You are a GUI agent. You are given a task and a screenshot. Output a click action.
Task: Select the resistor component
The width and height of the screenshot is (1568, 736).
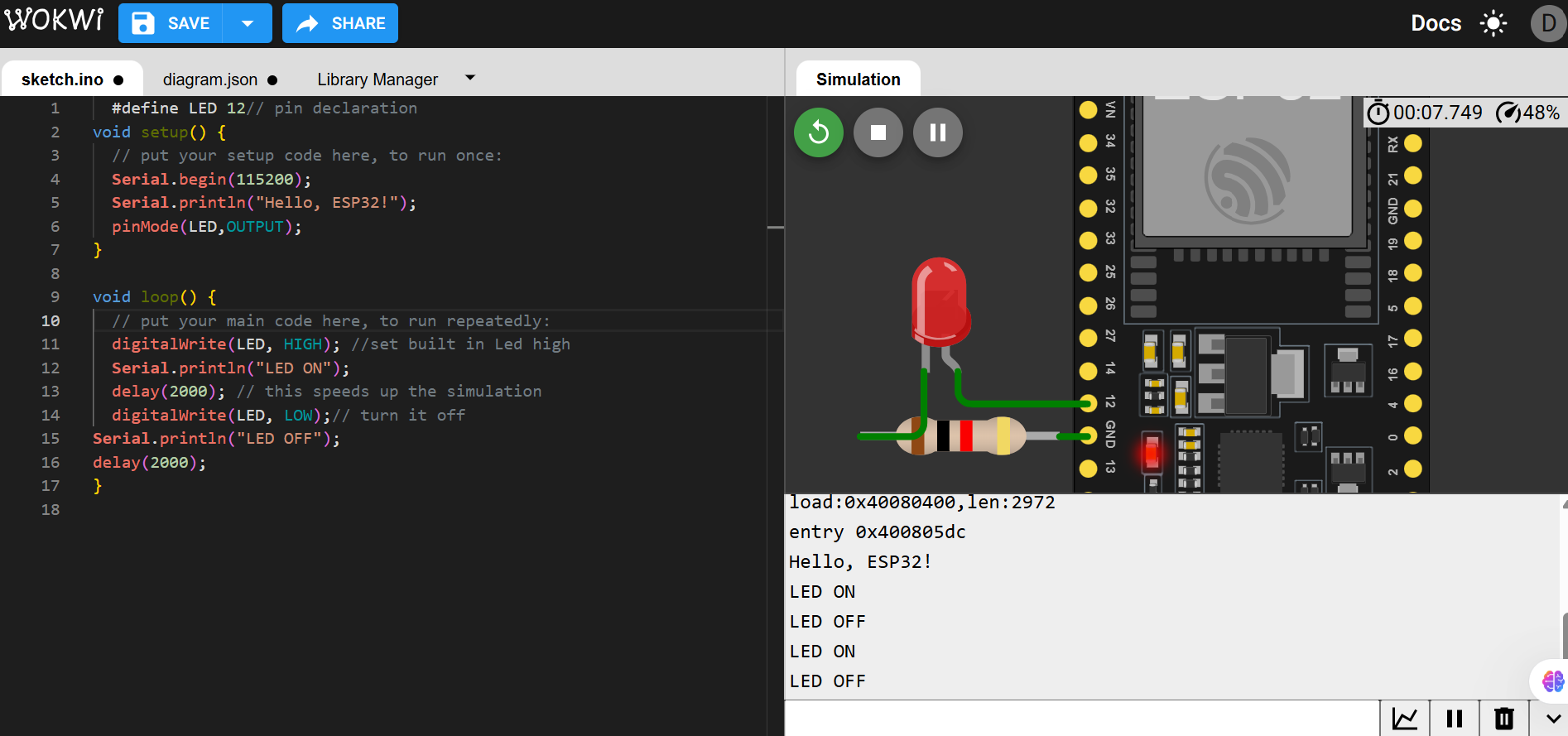961,435
